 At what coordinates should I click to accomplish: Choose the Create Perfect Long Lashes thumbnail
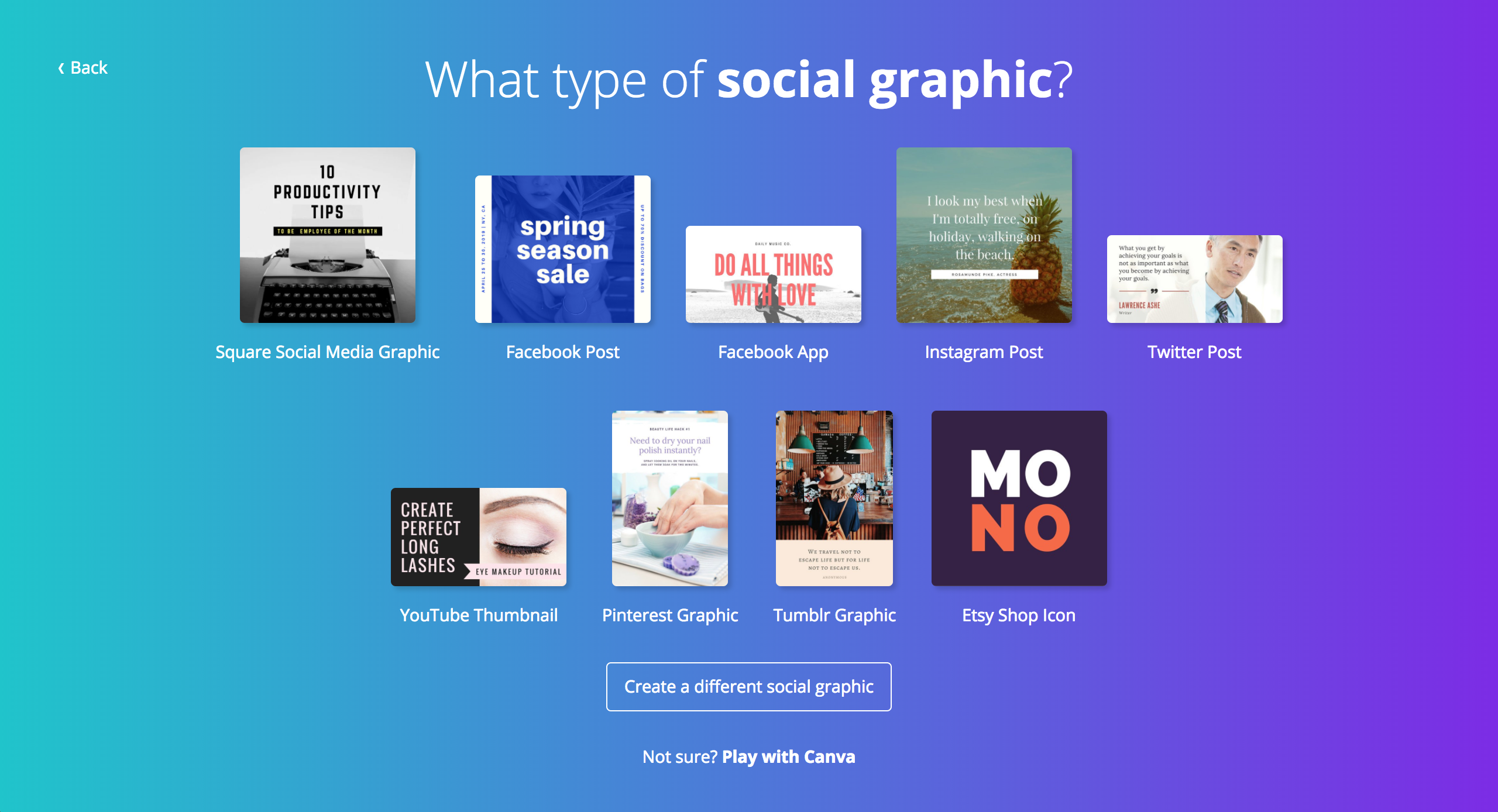click(x=479, y=537)
